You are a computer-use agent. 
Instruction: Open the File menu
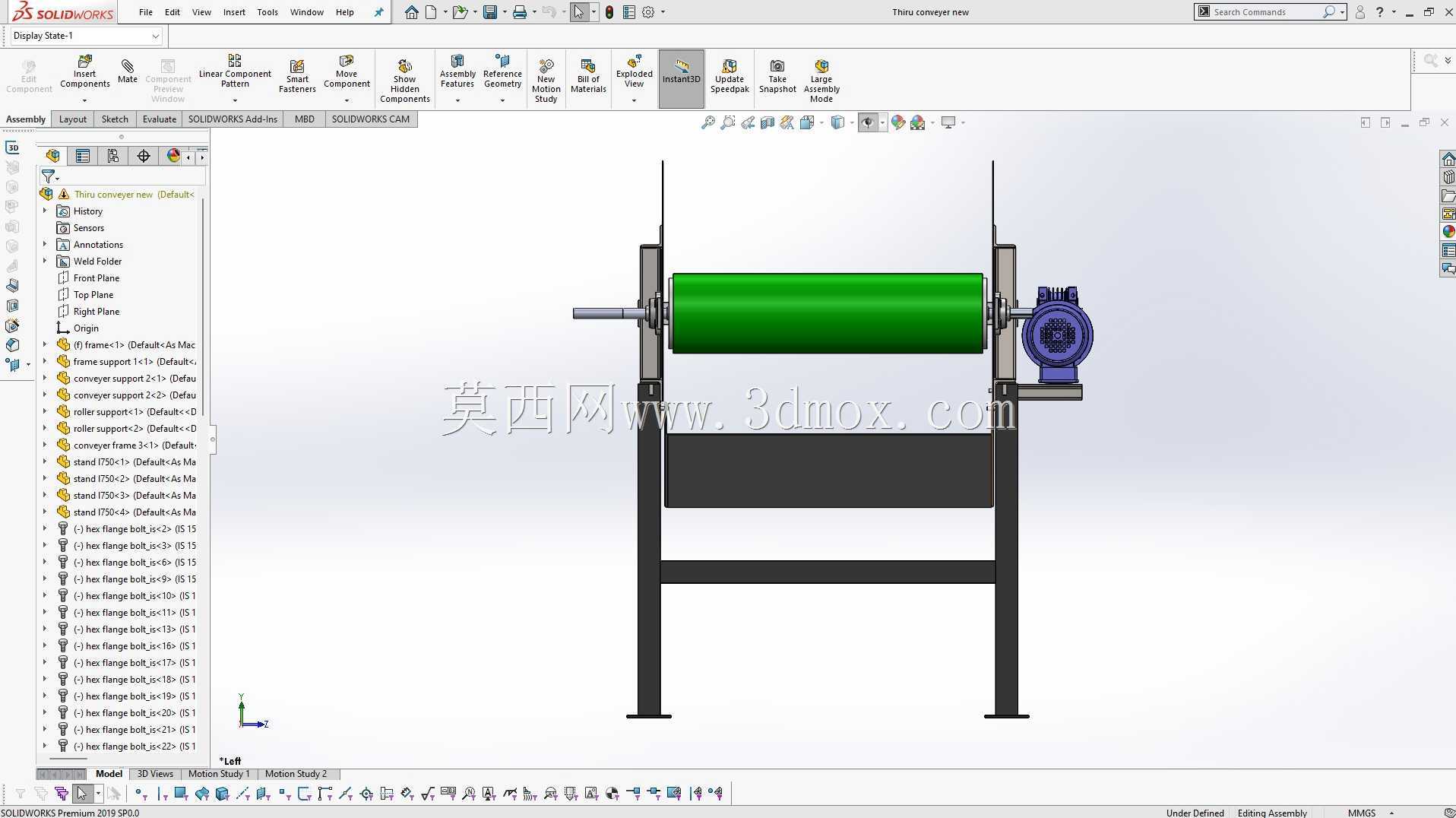146,12
